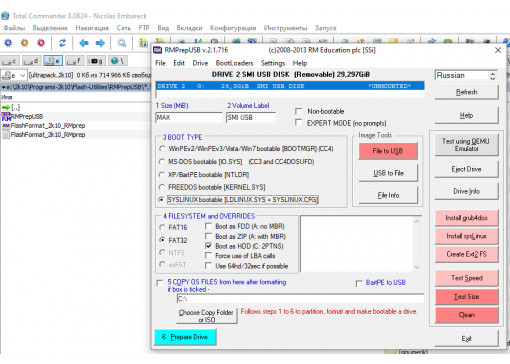Image resolution: width=510 pixels, height=364 pixels.
Task: Open Total Commander Навигация menu
Action: click(x=92, y=28)
